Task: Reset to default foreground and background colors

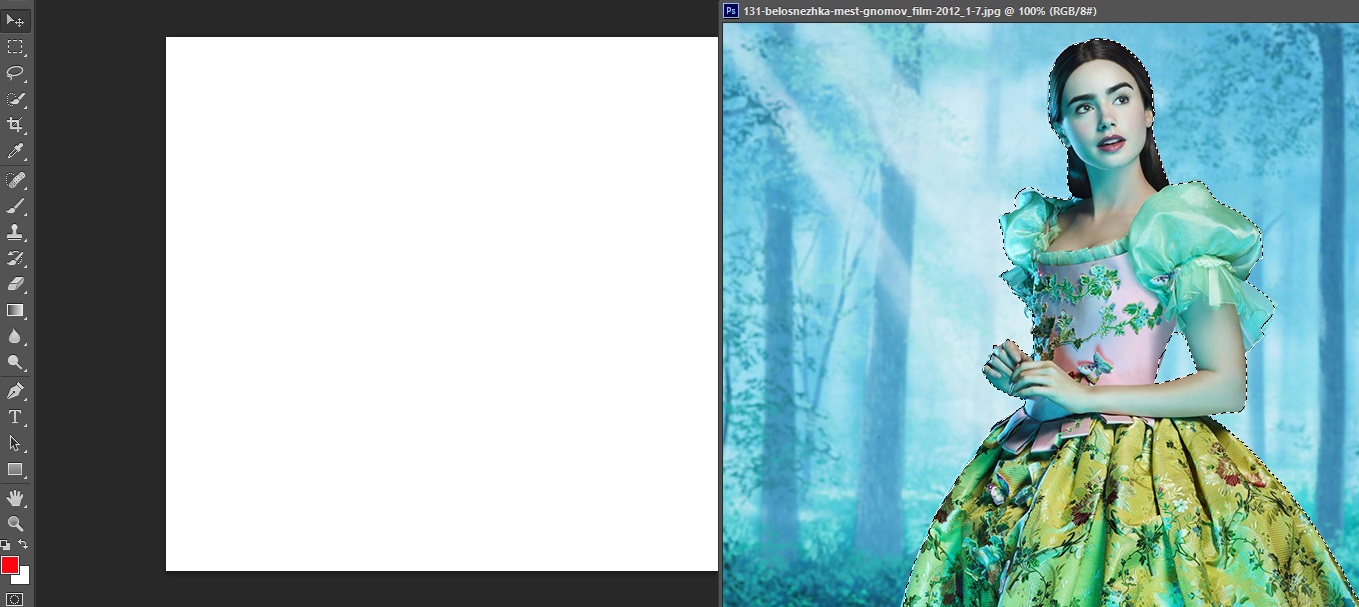Action: click(5, 545)
